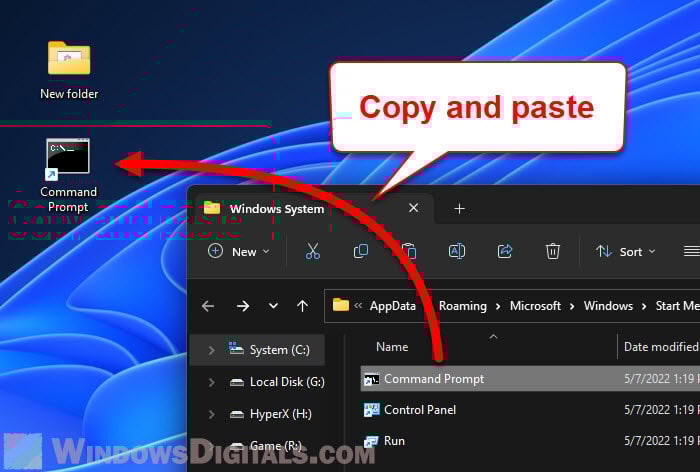Viewport: 700px width, 472px height.
Task: Click Run's 5/7/2022 date cell
Action: pos(662,441)
